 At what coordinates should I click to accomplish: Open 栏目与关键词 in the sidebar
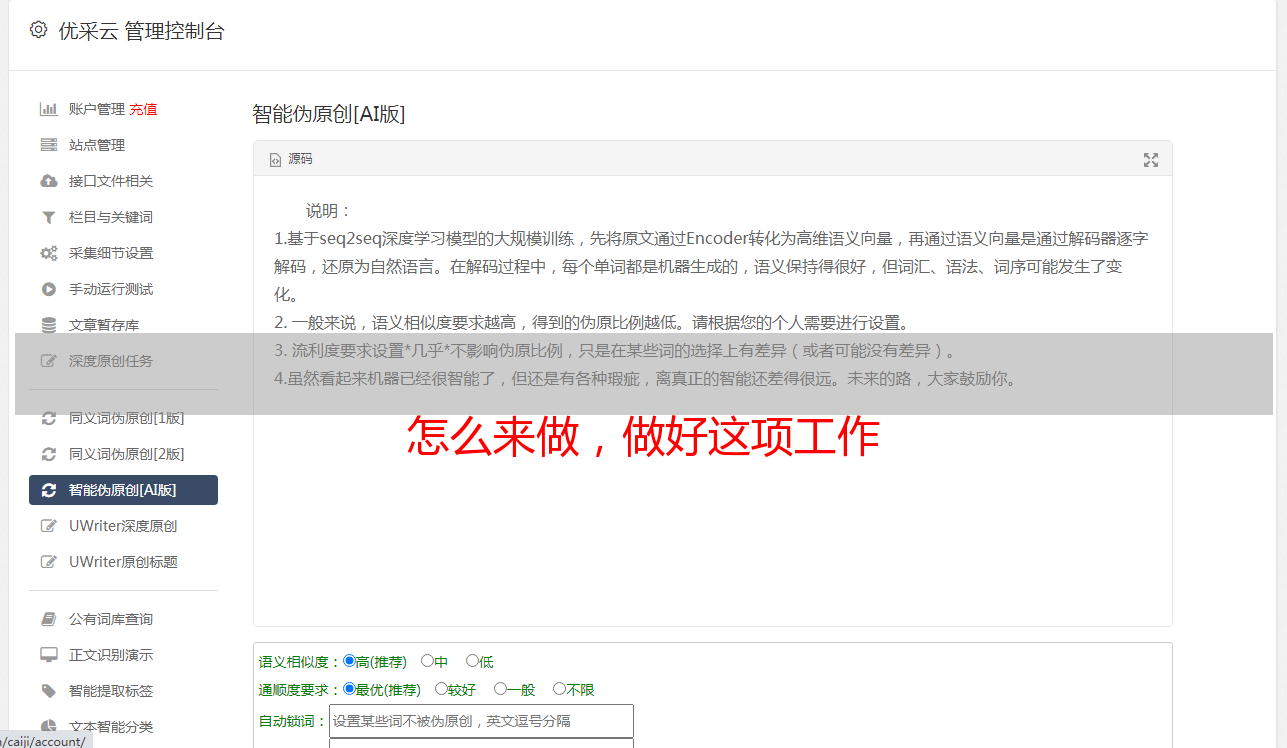[x=111, y=217]
